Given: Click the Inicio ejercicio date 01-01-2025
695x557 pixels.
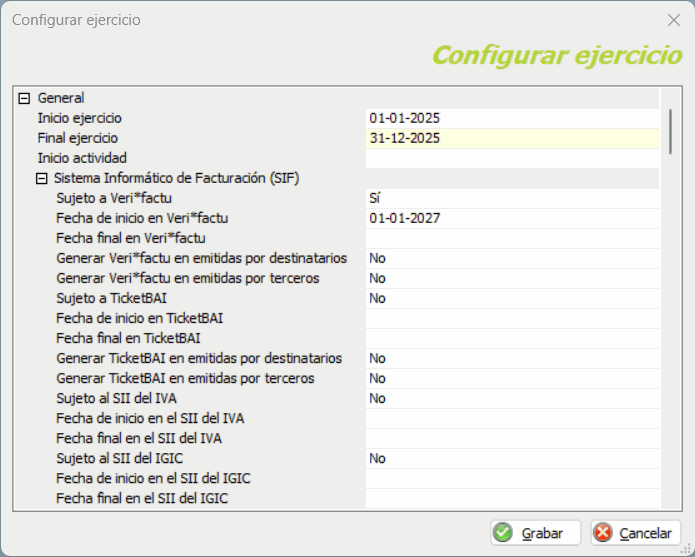Looking at the screenshot, I should click(x=512, y=118).
